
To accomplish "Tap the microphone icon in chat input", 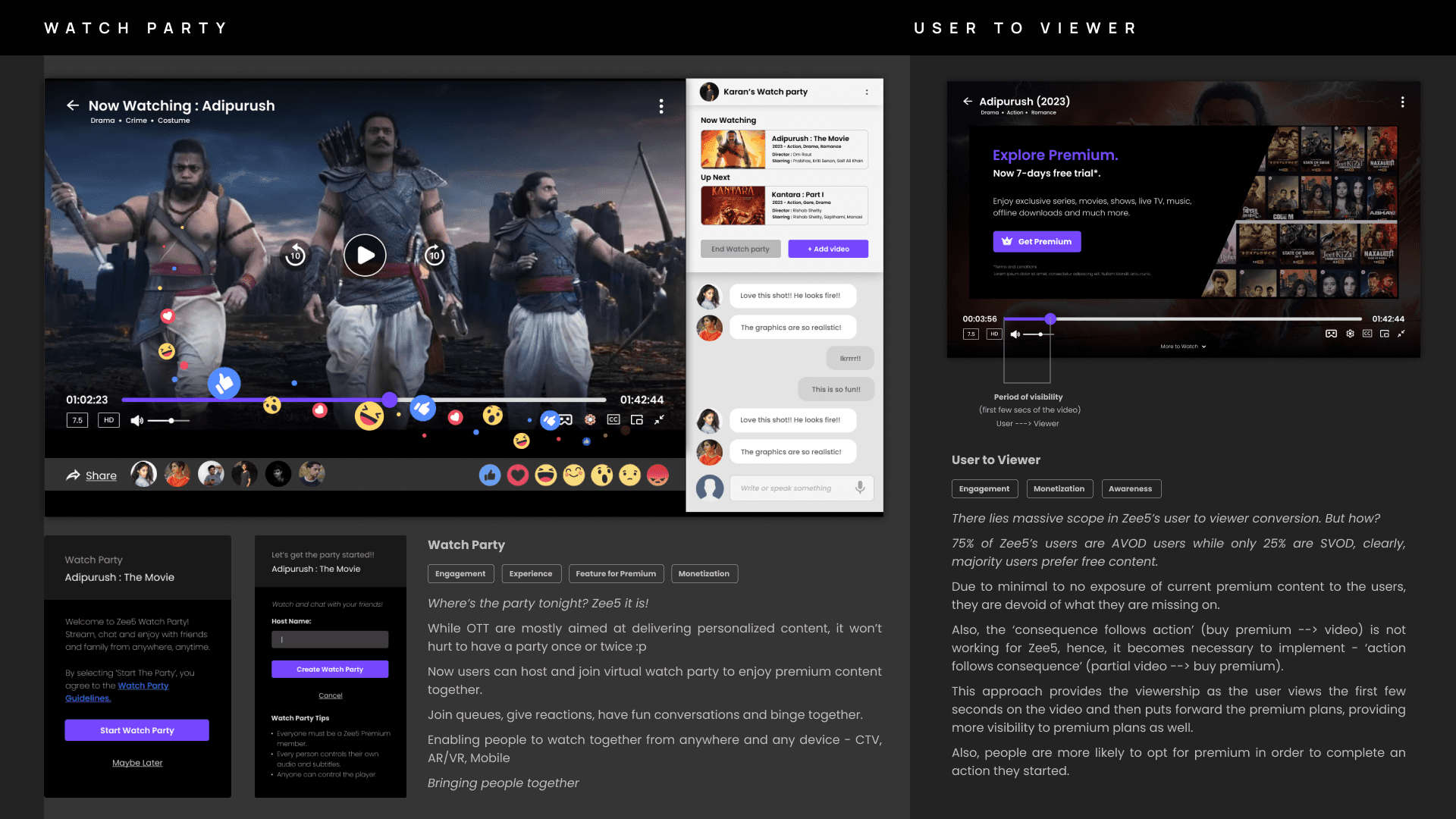I will (860, 488).
